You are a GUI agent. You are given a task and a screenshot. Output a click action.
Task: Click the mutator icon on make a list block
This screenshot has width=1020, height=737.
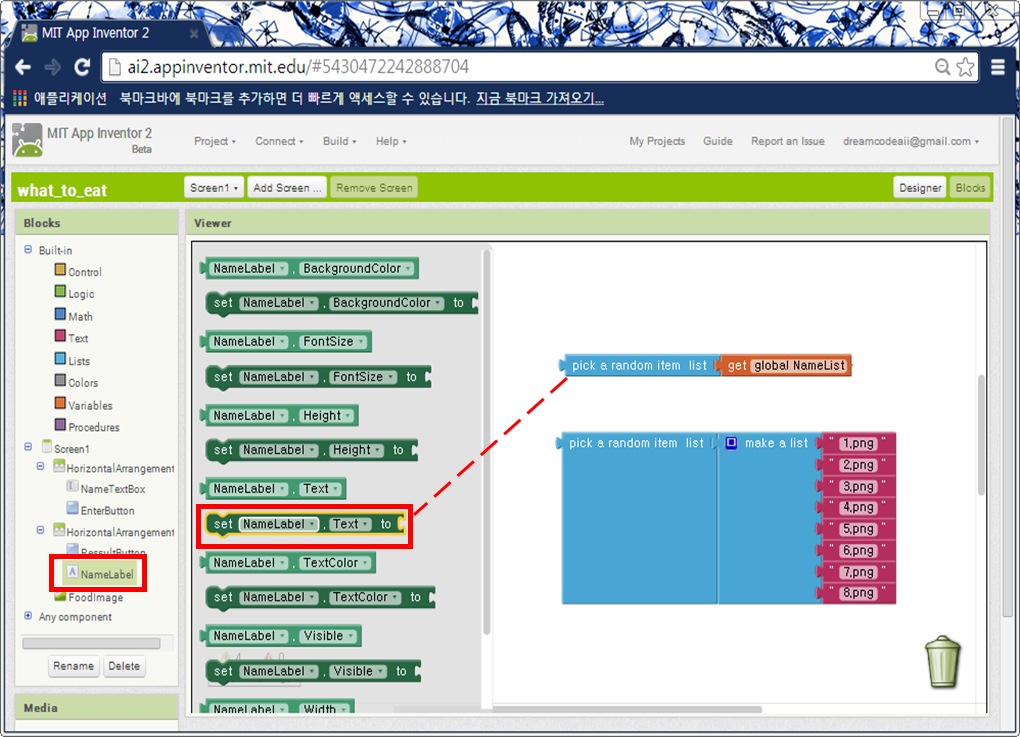click(731, 443)
